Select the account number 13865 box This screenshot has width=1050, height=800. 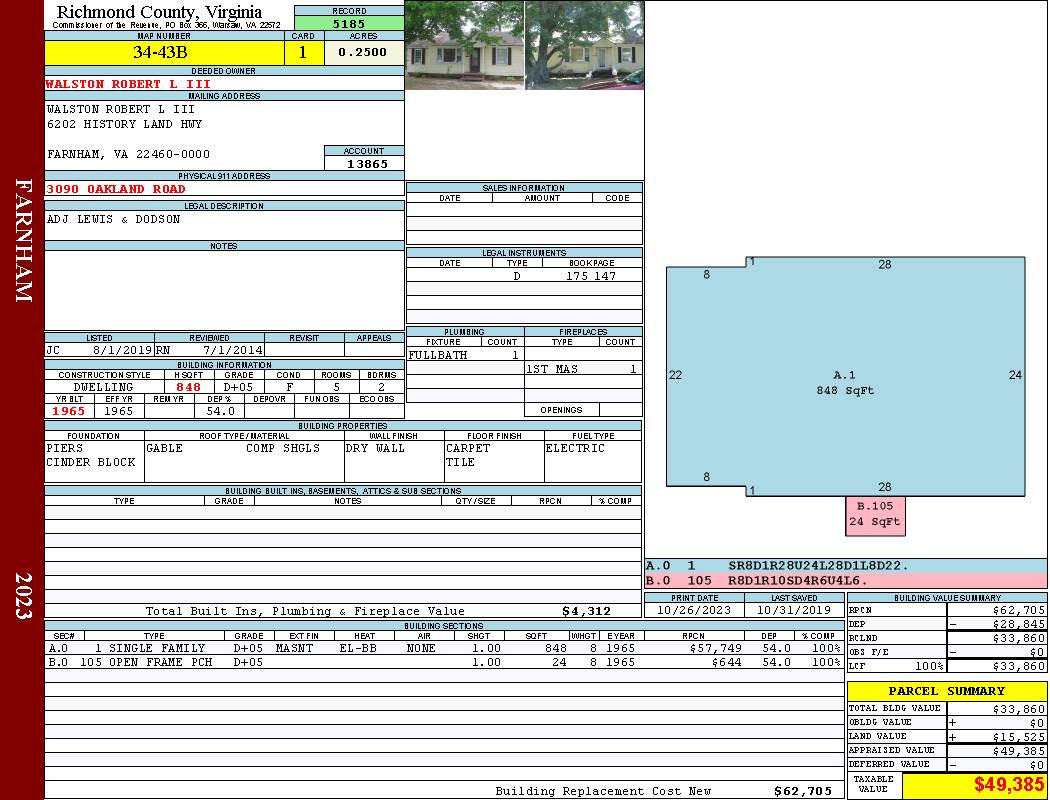364,164
